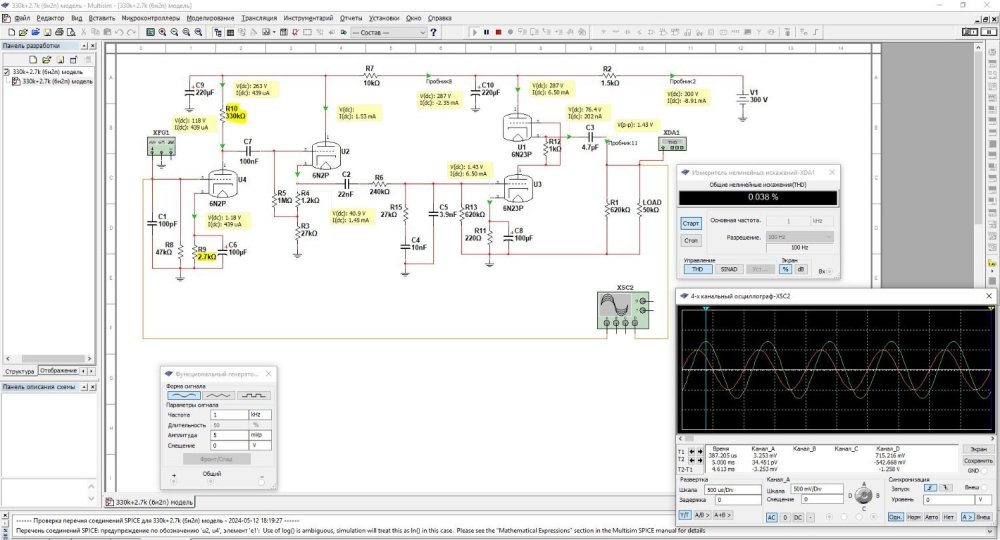Select square waveform in function generator

point(252,396)
